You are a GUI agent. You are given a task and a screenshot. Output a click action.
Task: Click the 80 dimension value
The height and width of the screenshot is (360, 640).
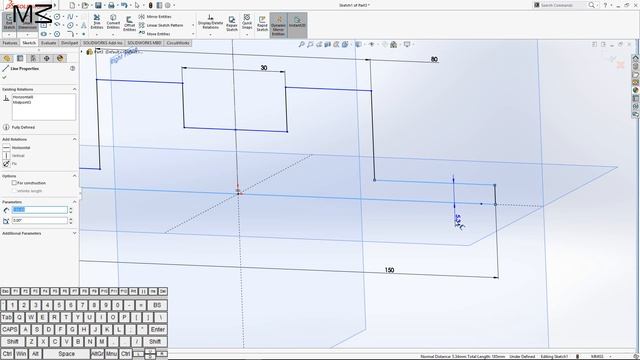coord(434,59)
